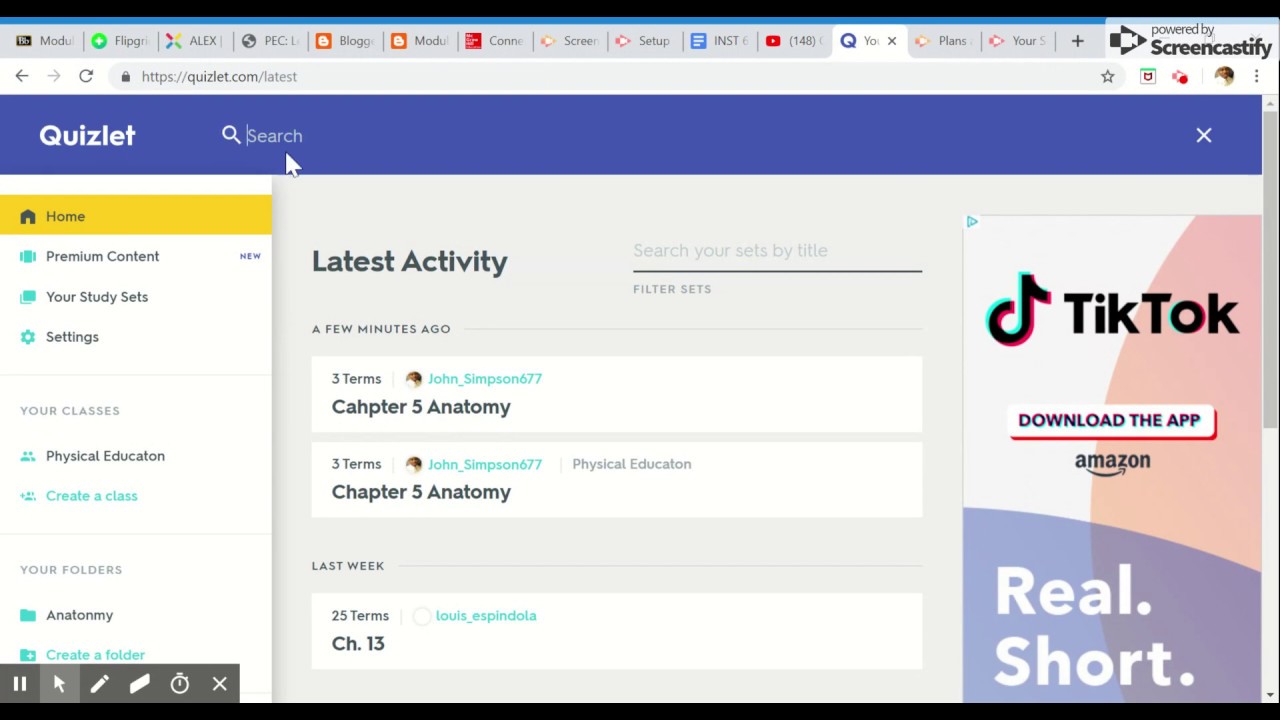Image resolution: width=1280 pixels, height=720 pixels.
Task: Open Your Study Sets
Action: point(135,297)
